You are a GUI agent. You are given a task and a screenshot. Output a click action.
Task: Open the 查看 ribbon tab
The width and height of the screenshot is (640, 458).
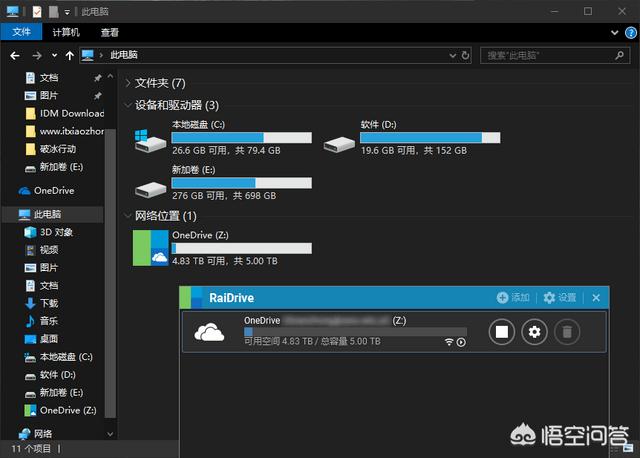coord(110,32)
